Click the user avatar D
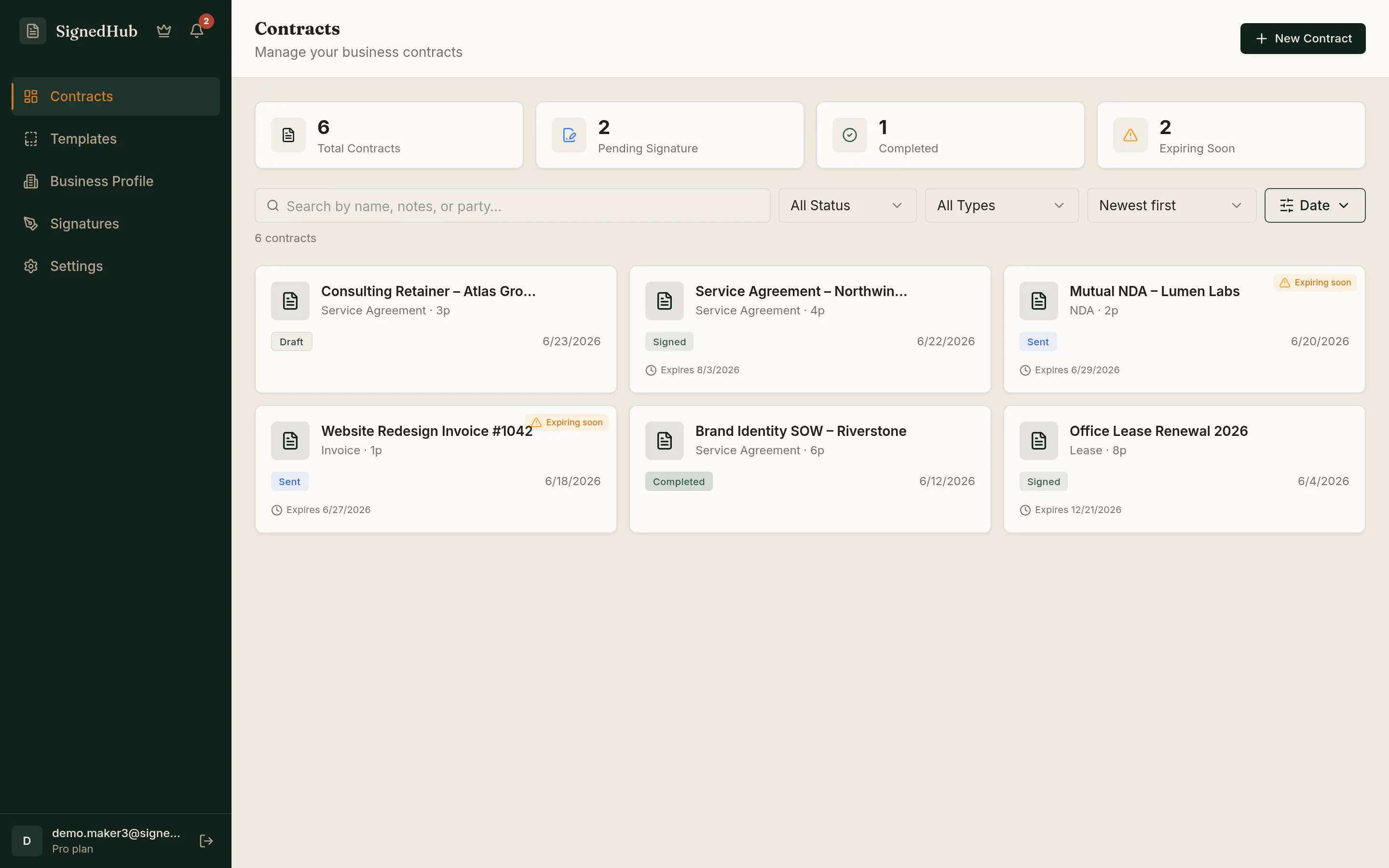 pyautogui.click(x=27, y=841)
